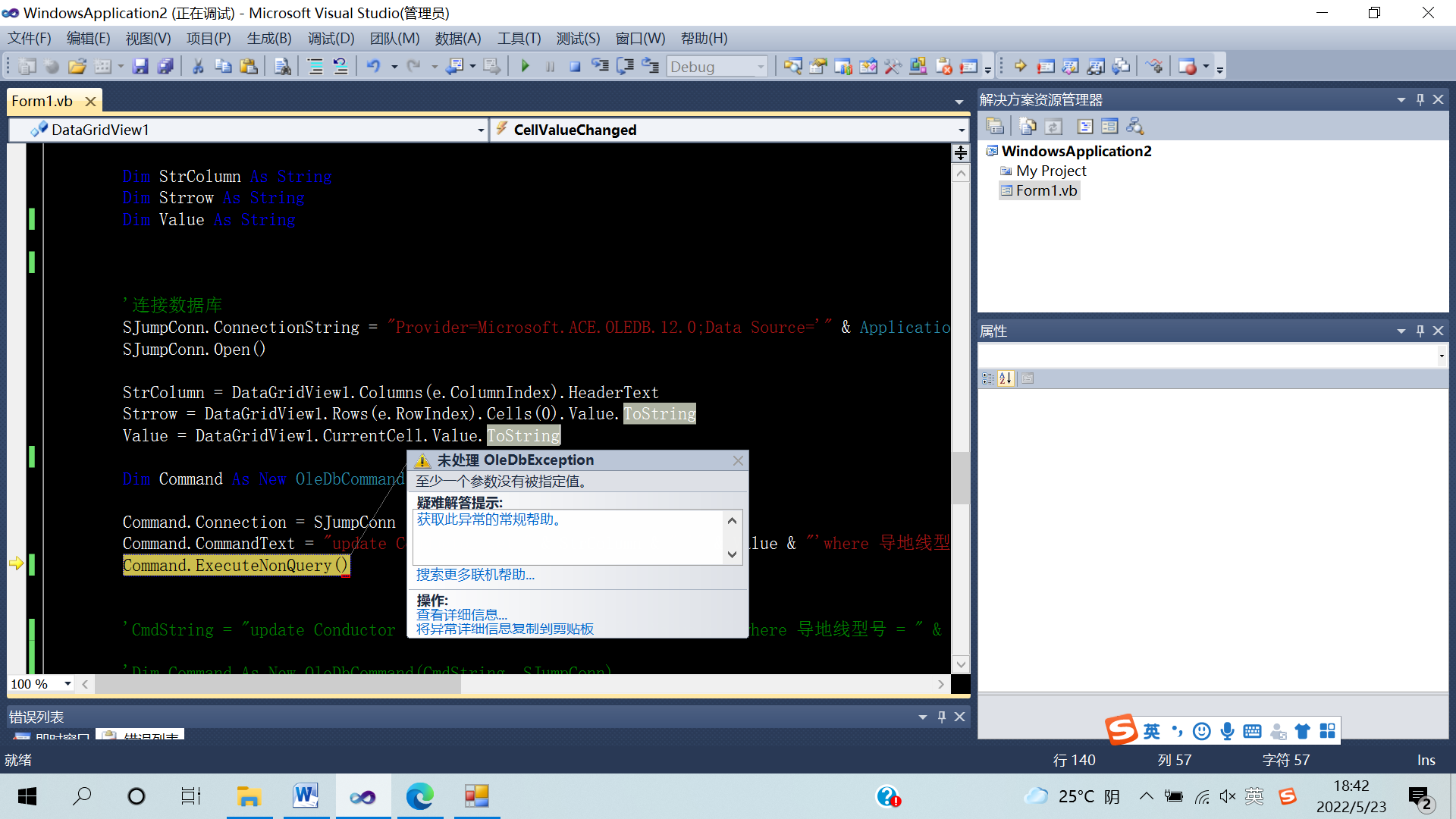Open the Undo history dropdown arrow
This screenshot has width=1456, height=819.
click(394, 67)
